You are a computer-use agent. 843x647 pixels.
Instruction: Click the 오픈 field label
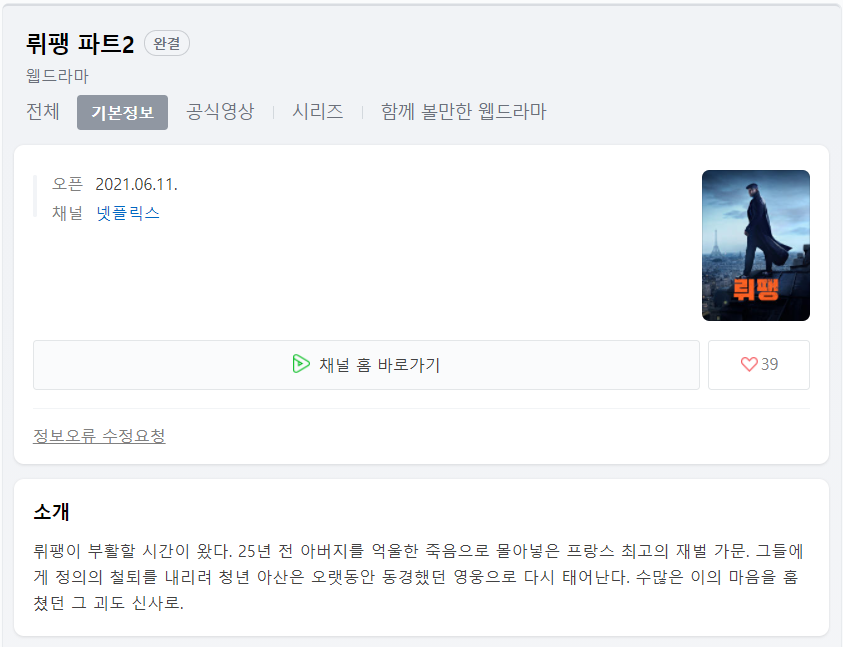67,184
